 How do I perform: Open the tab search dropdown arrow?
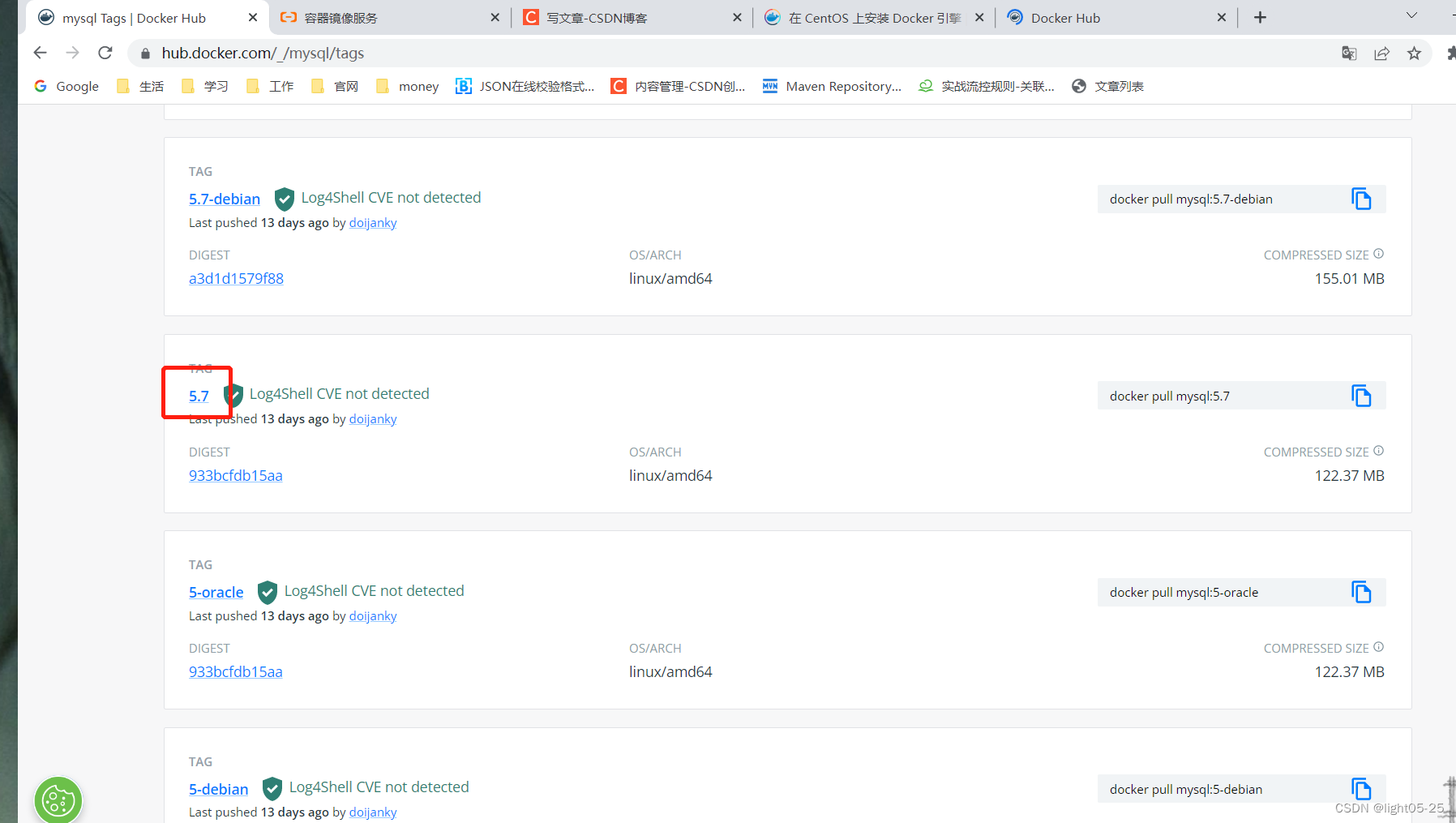[1411, 16]
